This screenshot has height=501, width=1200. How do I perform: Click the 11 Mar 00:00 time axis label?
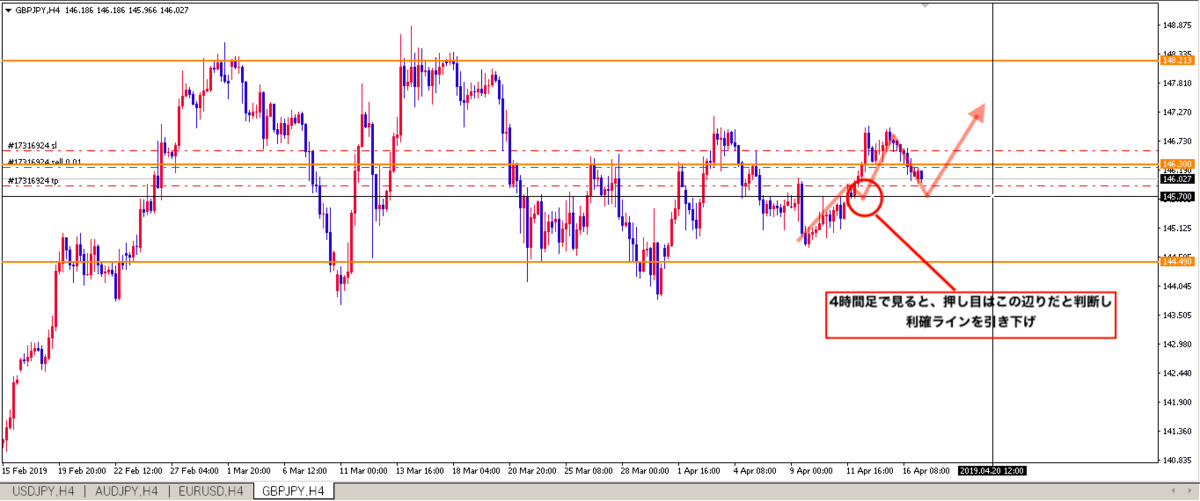pyautogui.click(x=363, y=470)
